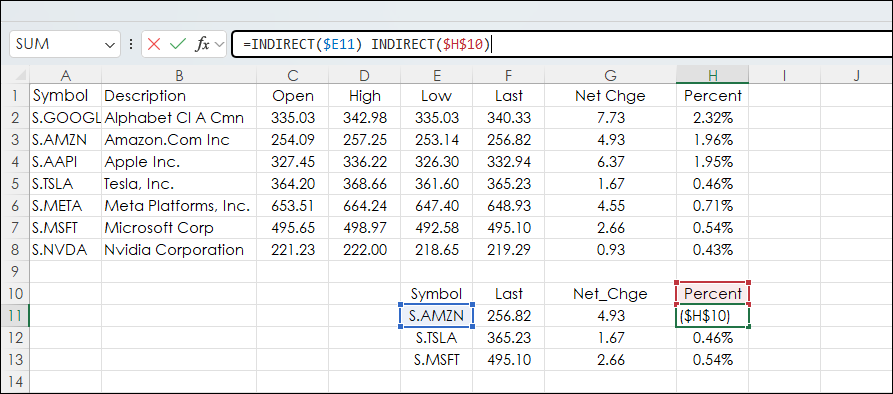The image size is (893, 394).
Task: Select the S.MSFT lookup cell in E13
Action: pos(436,359)
